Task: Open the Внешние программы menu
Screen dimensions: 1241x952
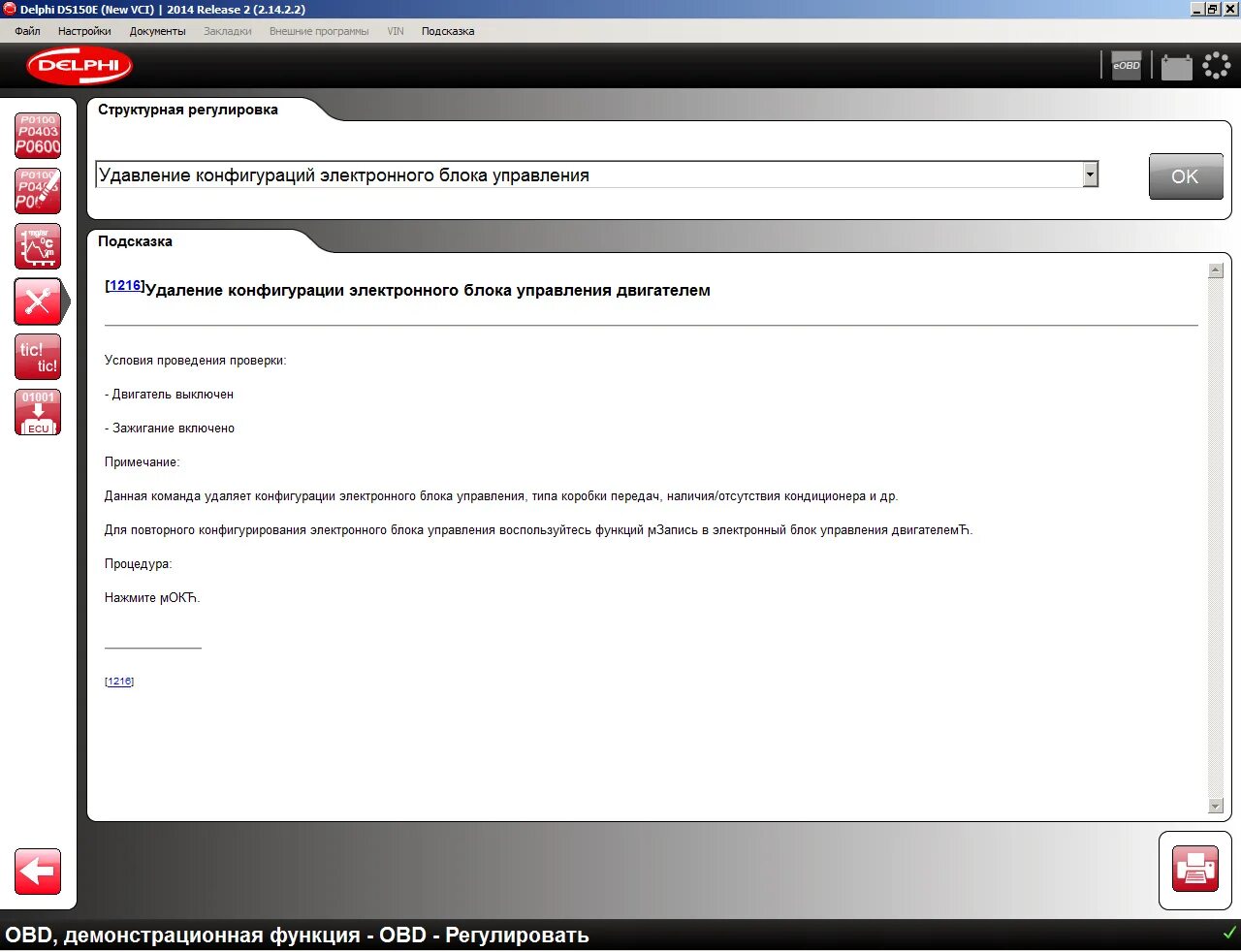Action: coord(319,31)
